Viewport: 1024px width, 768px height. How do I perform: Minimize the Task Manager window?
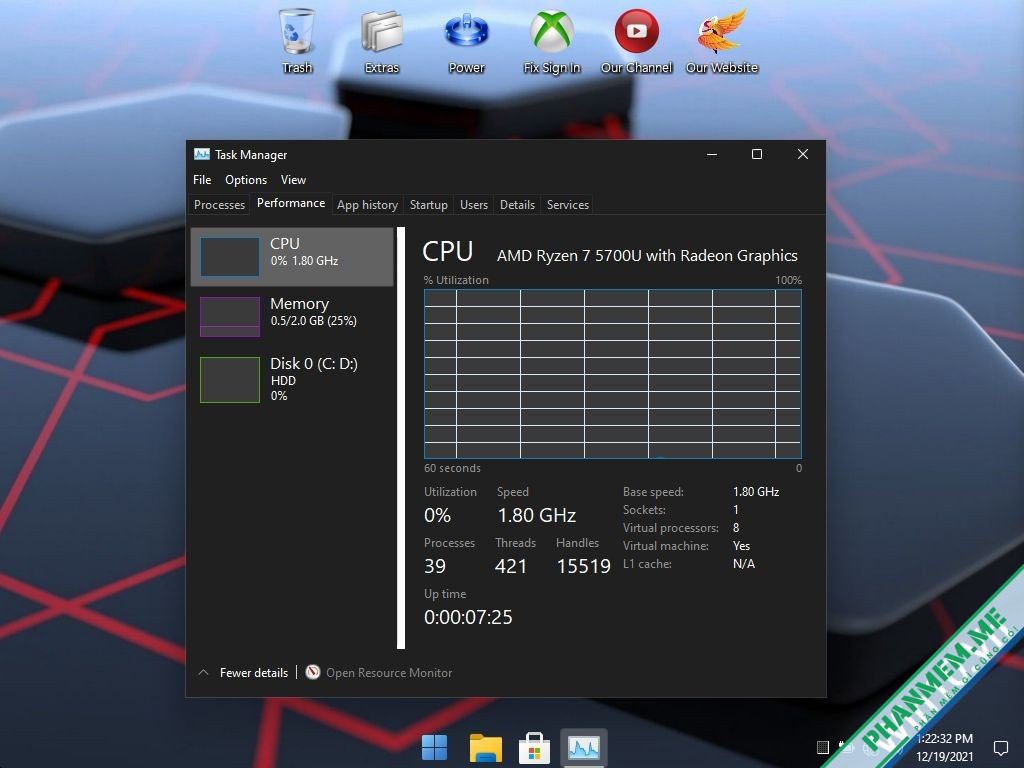pos(712,154)
